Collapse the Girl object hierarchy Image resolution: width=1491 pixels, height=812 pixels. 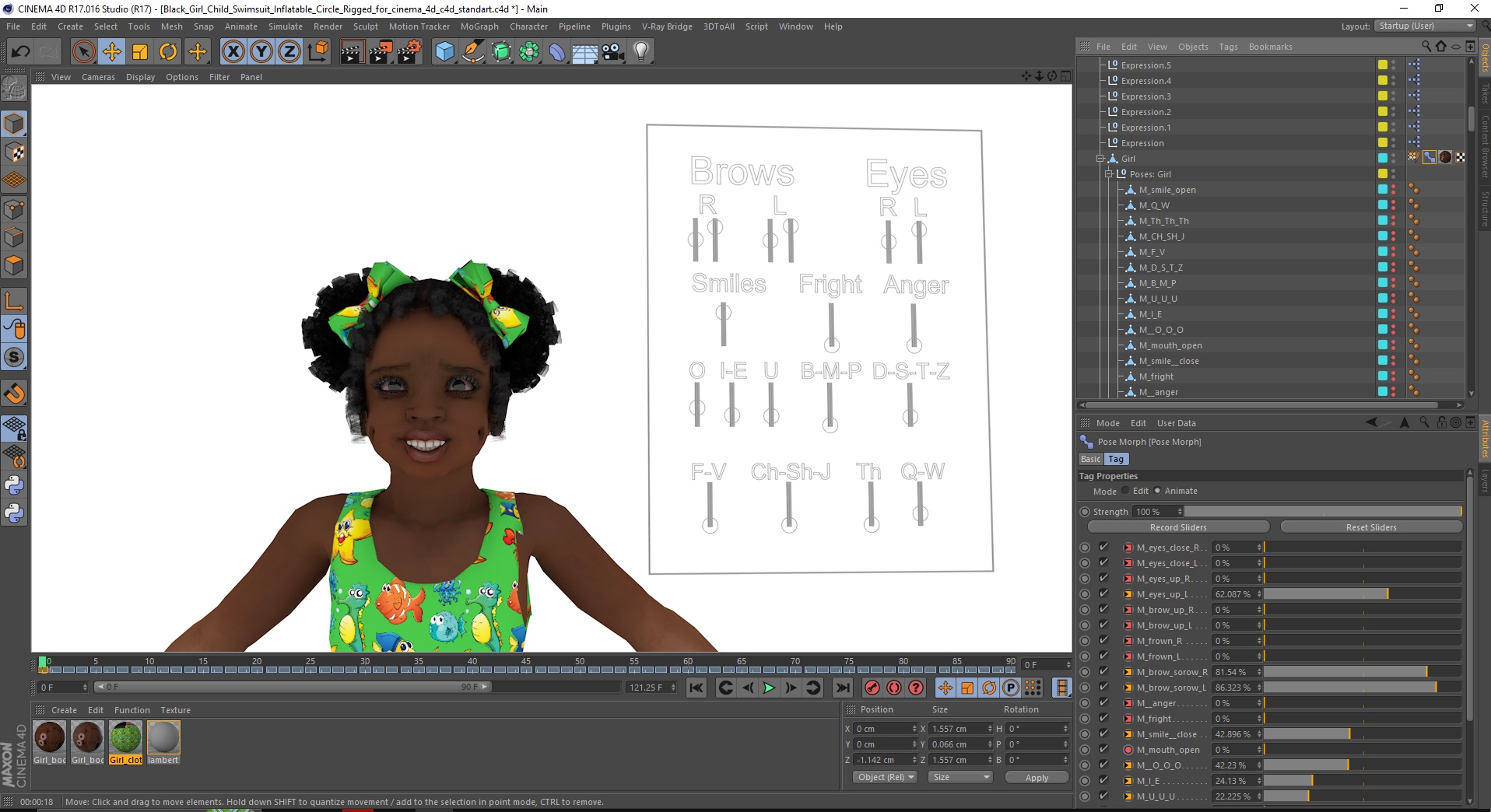(x=1100, y=159)
